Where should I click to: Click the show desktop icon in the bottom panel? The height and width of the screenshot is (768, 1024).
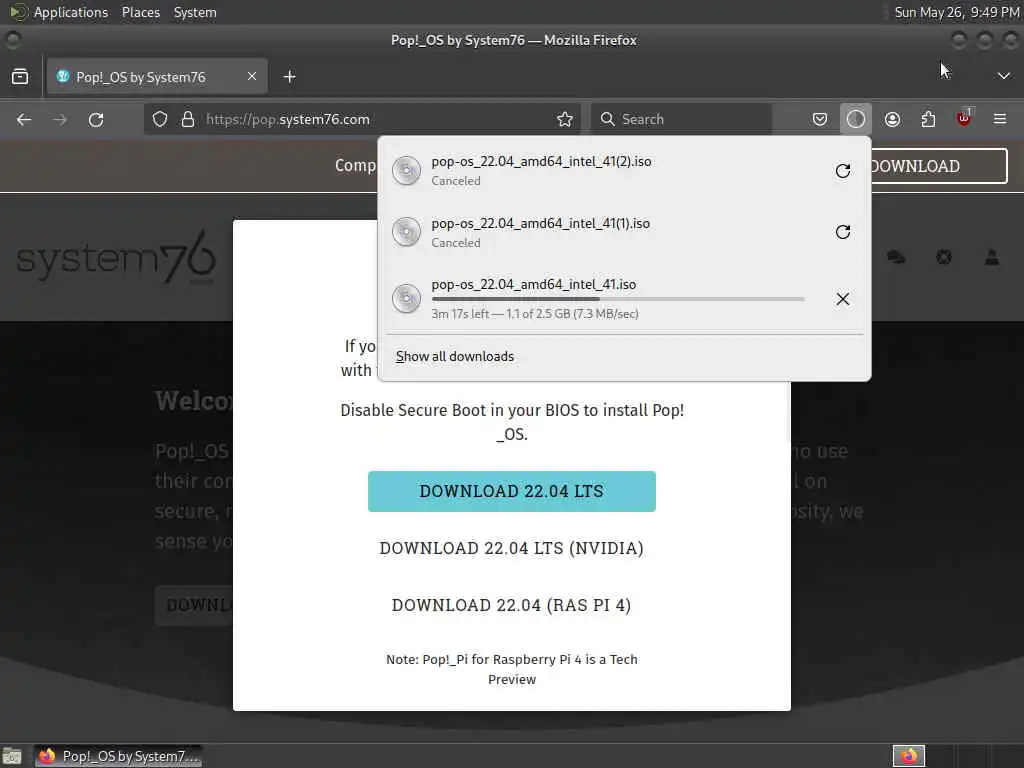[12, 756]
